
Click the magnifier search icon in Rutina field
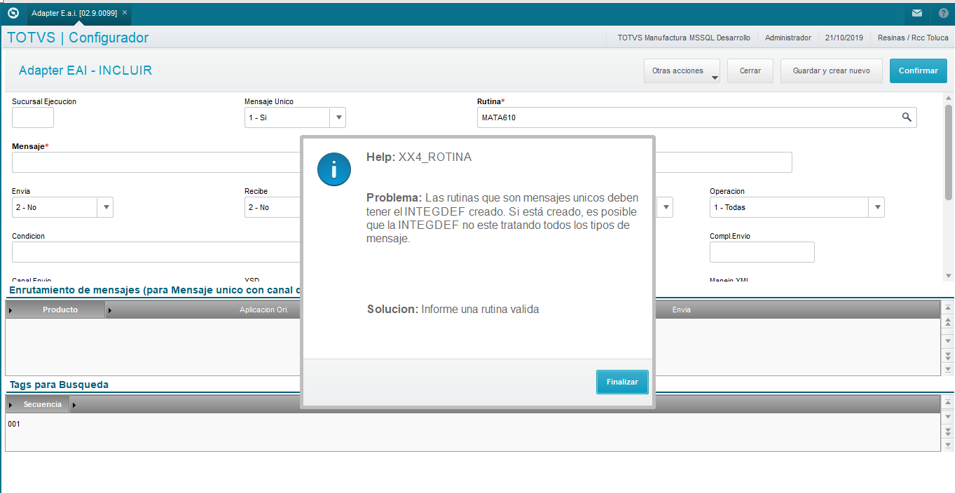pos(906,118)
